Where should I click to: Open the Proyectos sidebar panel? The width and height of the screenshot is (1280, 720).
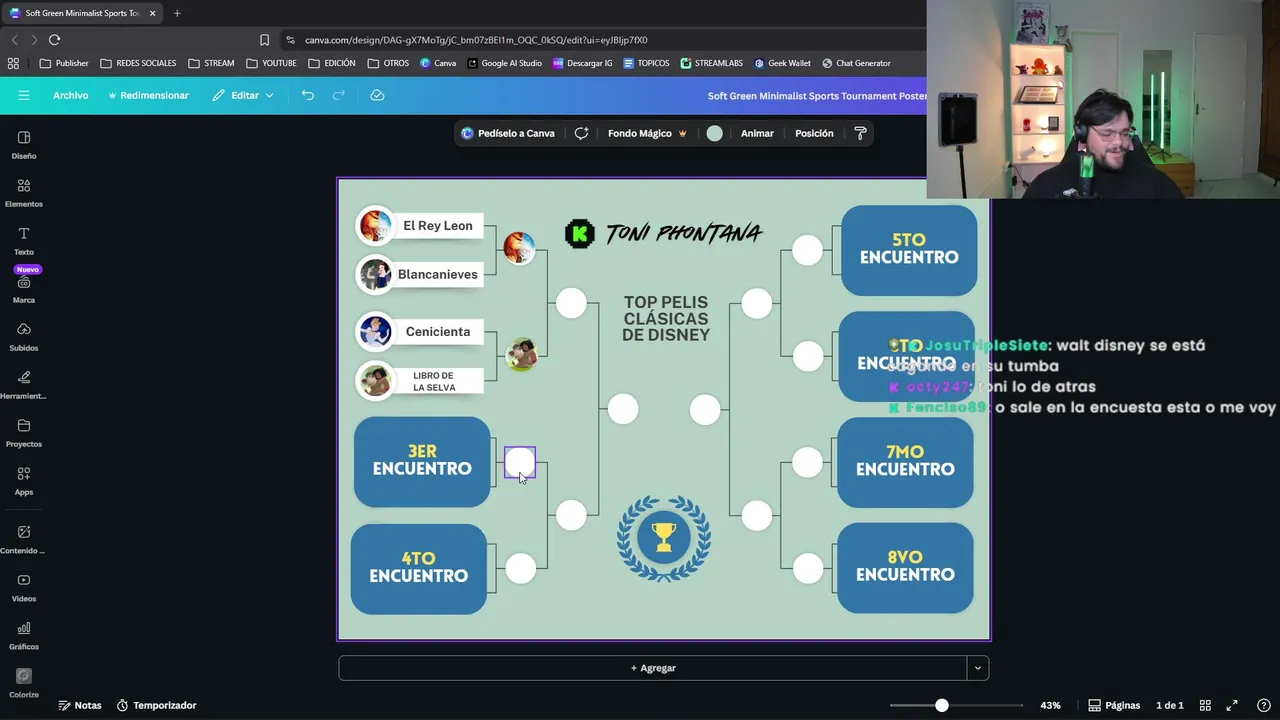coord(24,433)
